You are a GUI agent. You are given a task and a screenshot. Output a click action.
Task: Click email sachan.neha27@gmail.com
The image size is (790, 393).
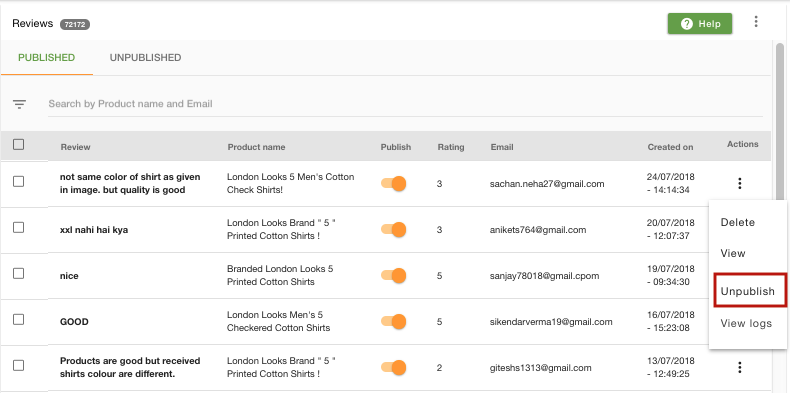pos(547,184)
